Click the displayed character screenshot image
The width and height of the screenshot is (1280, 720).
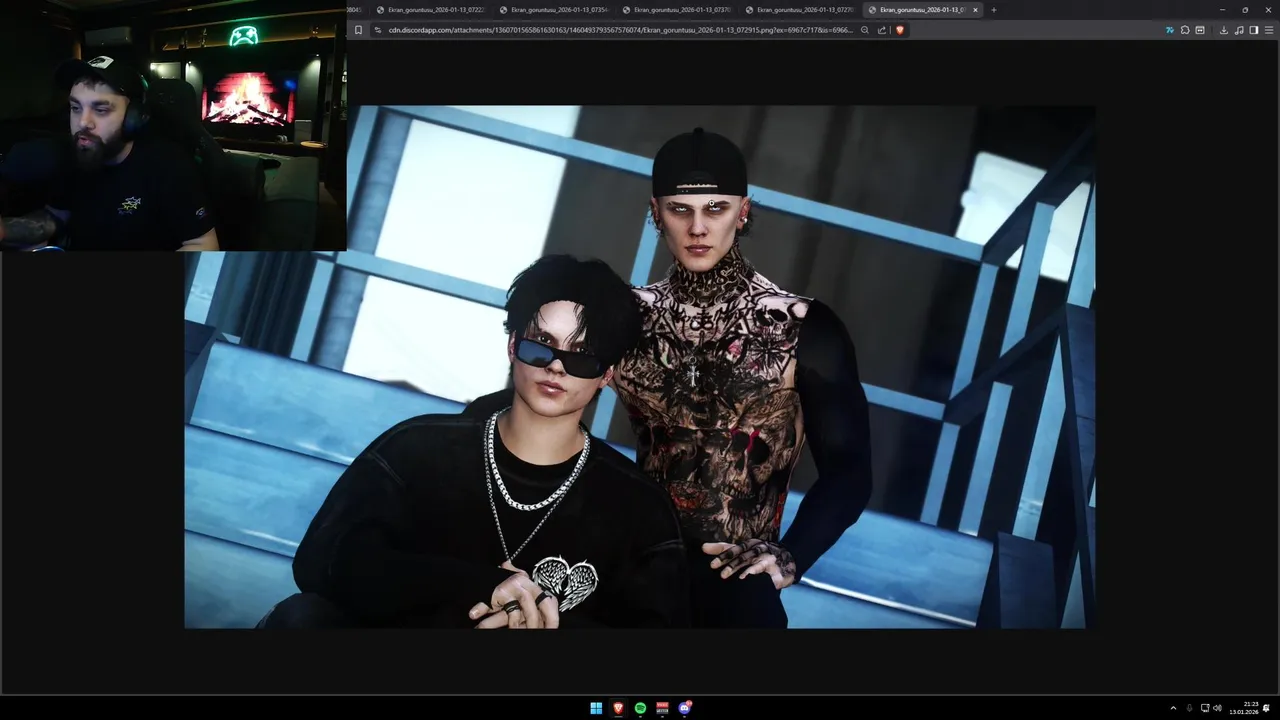(640, 367)
